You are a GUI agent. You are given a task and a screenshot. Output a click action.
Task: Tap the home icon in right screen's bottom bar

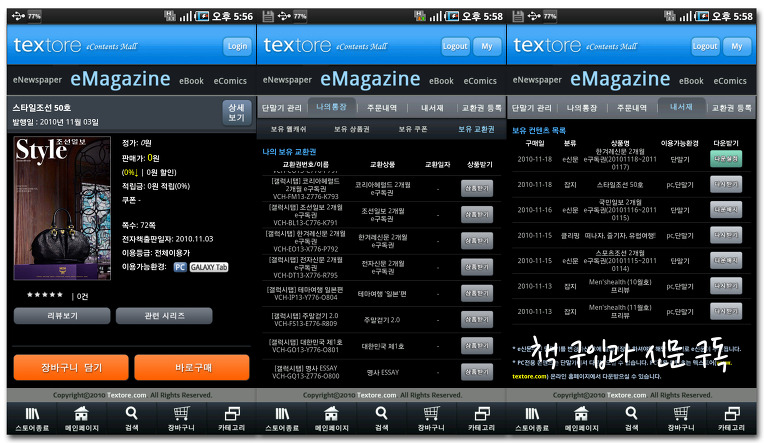pos(581,414)
